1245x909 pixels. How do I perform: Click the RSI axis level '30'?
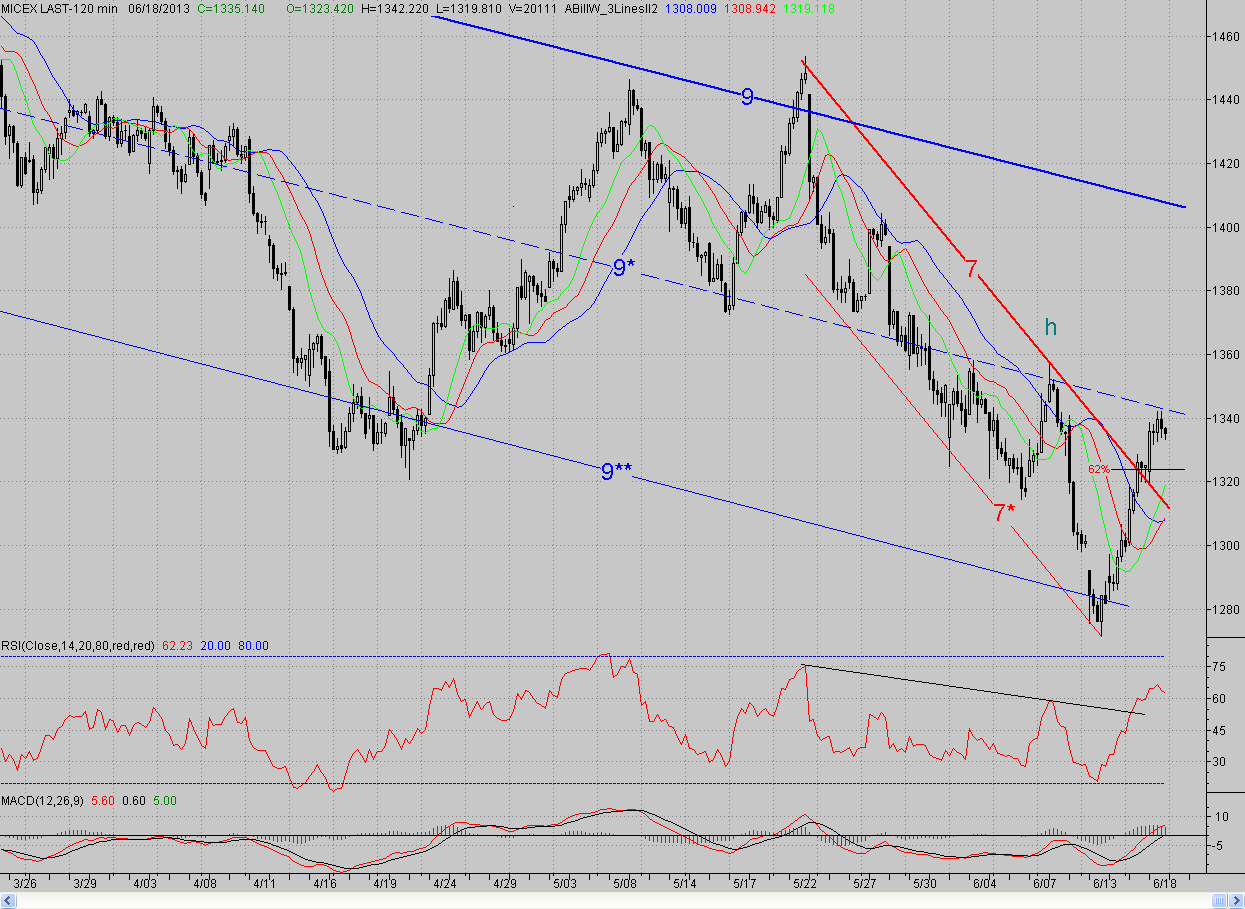pos(1219,761)
